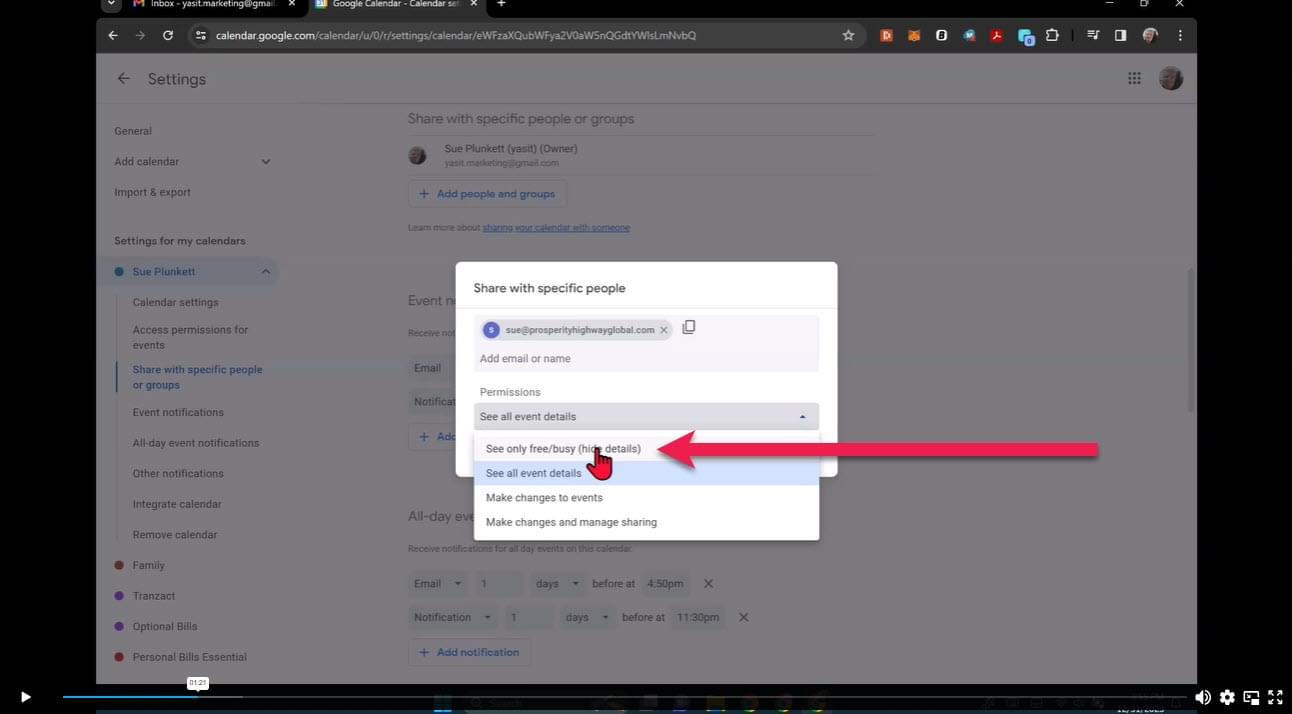Choose Make changes to events
Image resolution: width=1292 pixels, height=714 pixels.
click(544, 498)
